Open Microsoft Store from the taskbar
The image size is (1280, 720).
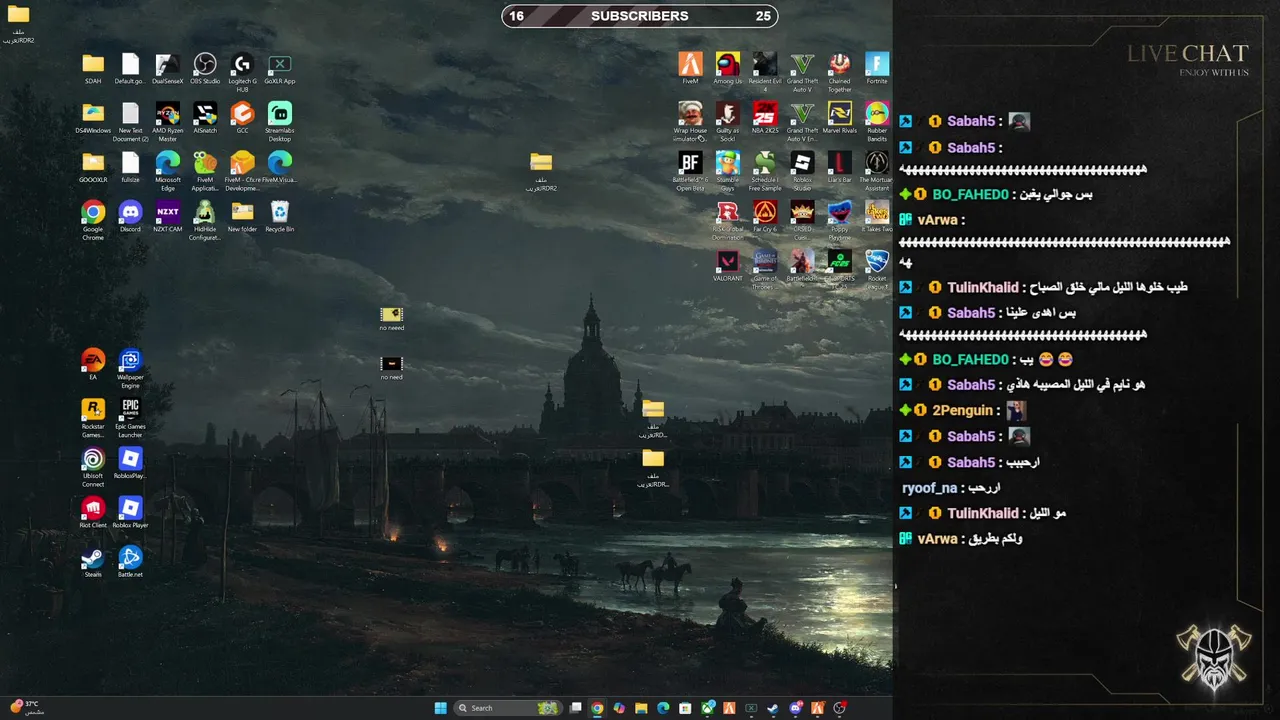(685, 708)
